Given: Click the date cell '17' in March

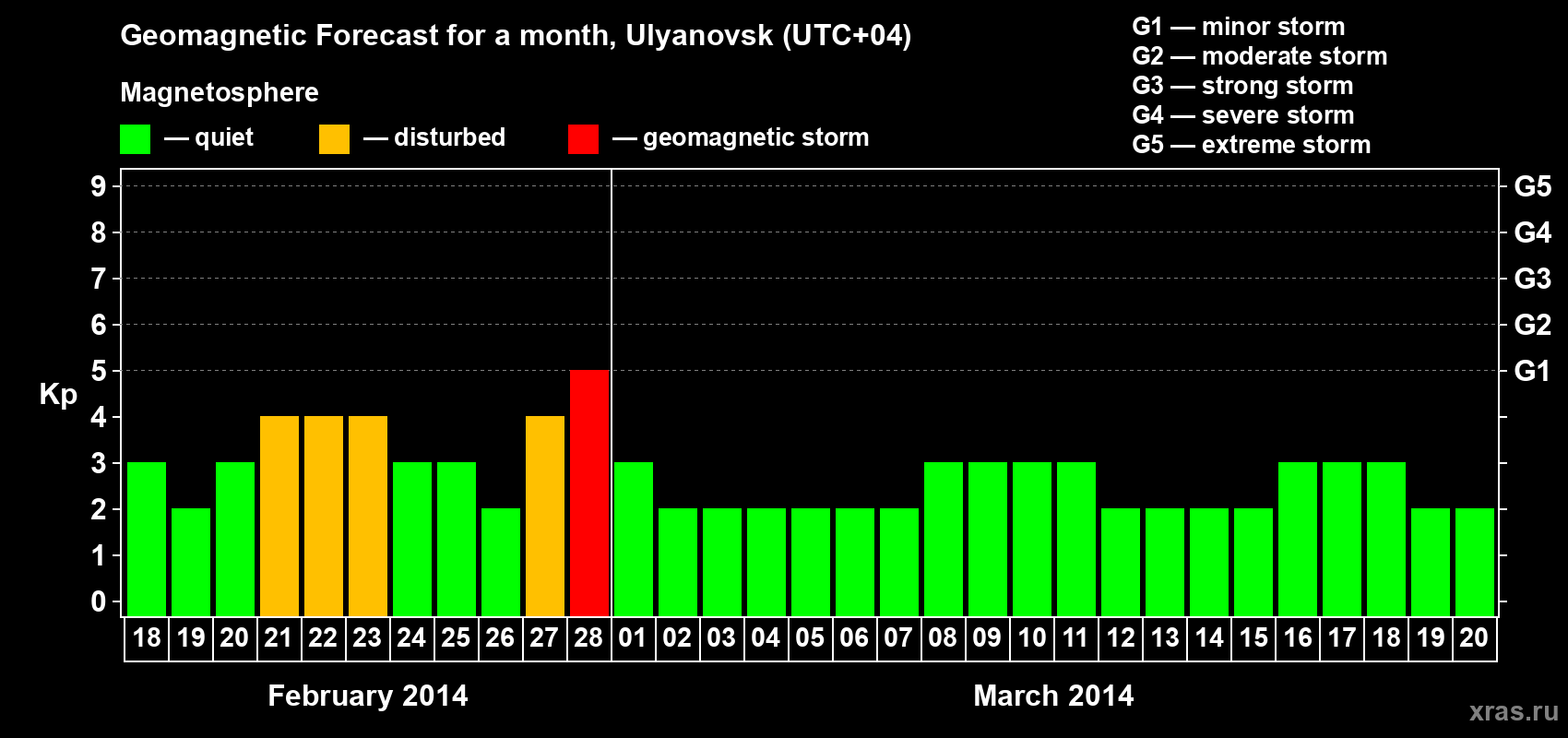Looking at the screenshot, I should [x=1342, y=638].
